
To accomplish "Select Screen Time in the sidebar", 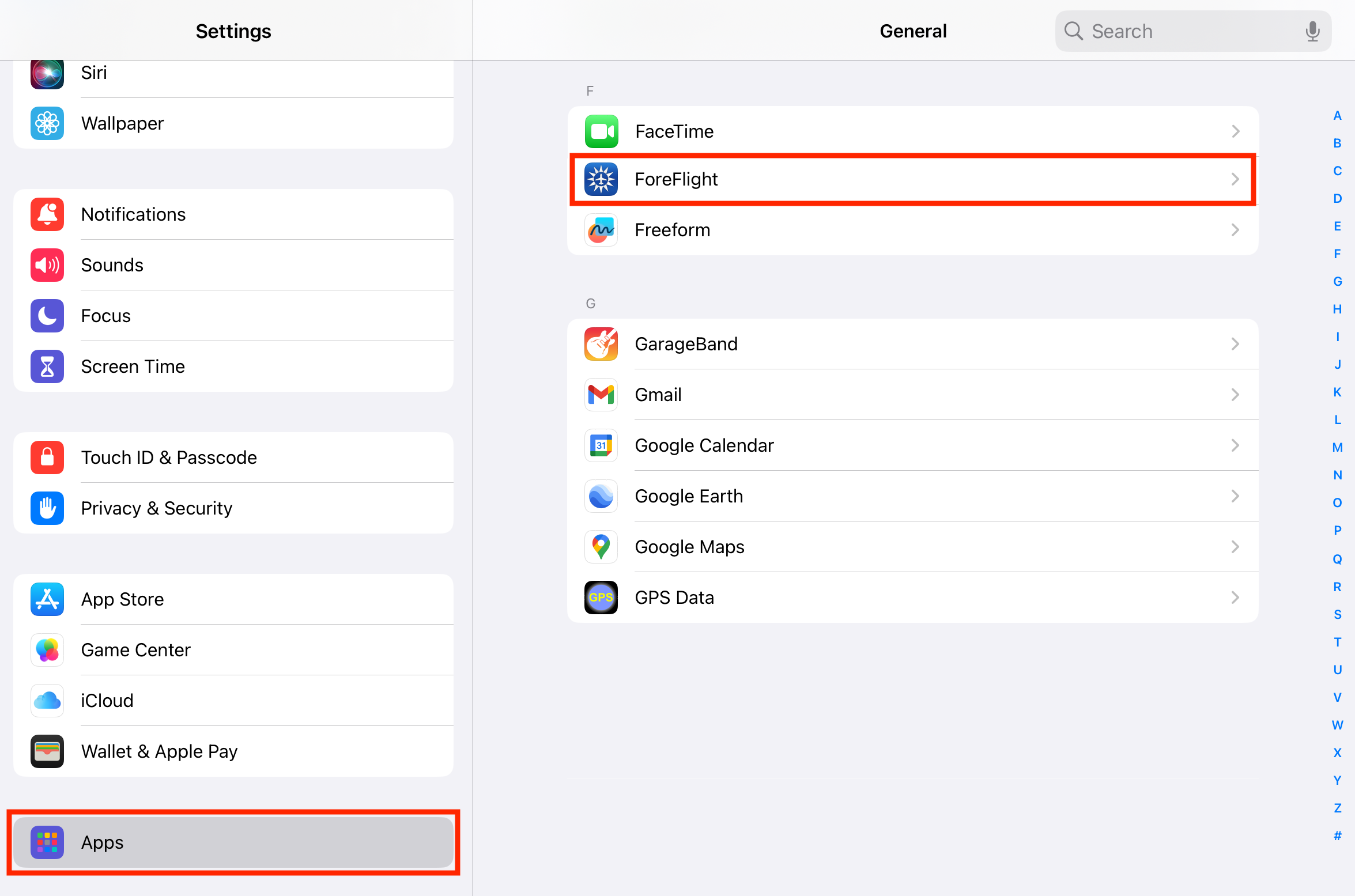I will click(x=233, y=366).
